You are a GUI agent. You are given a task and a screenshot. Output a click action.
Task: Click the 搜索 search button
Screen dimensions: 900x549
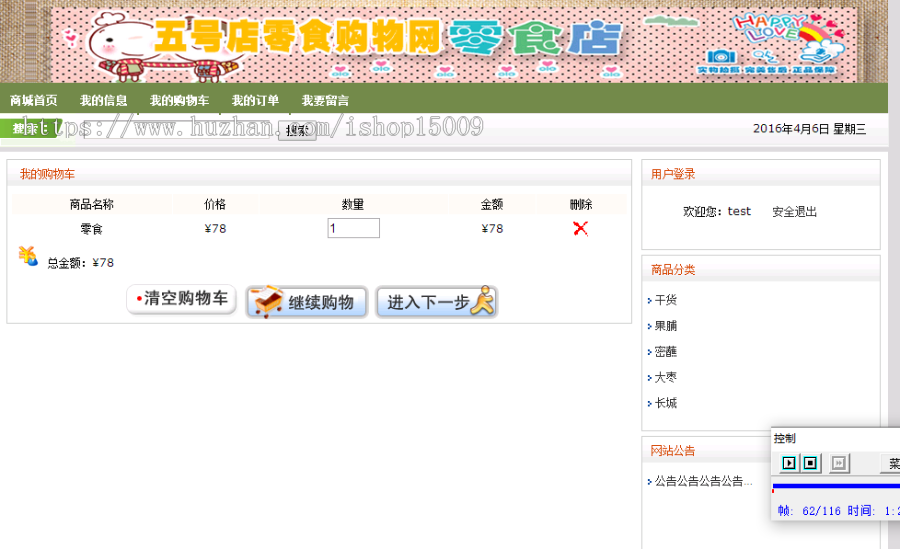[297, 131]
